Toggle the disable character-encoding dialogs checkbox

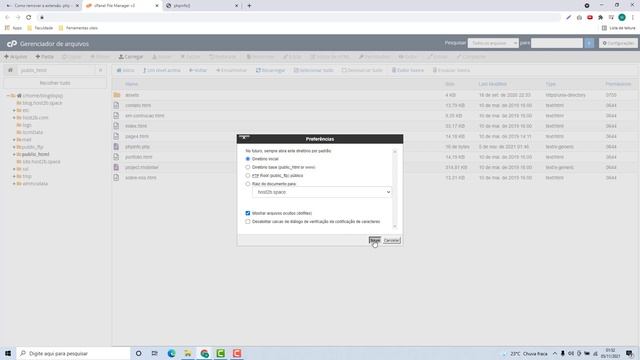[248, 222]
